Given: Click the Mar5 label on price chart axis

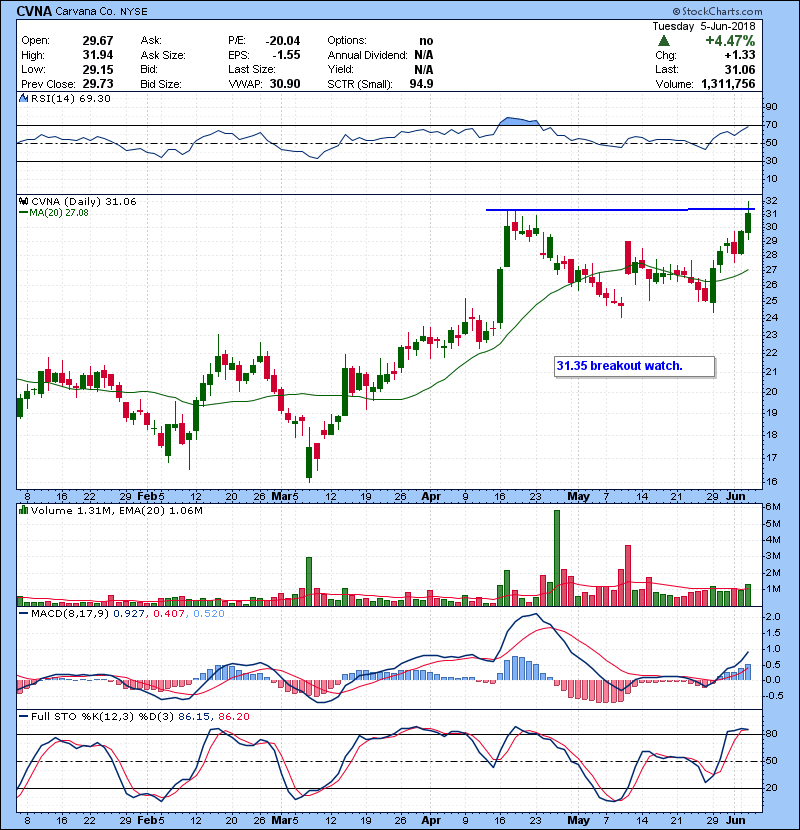Looking at the screenshot, I should (x=285, y=497).
